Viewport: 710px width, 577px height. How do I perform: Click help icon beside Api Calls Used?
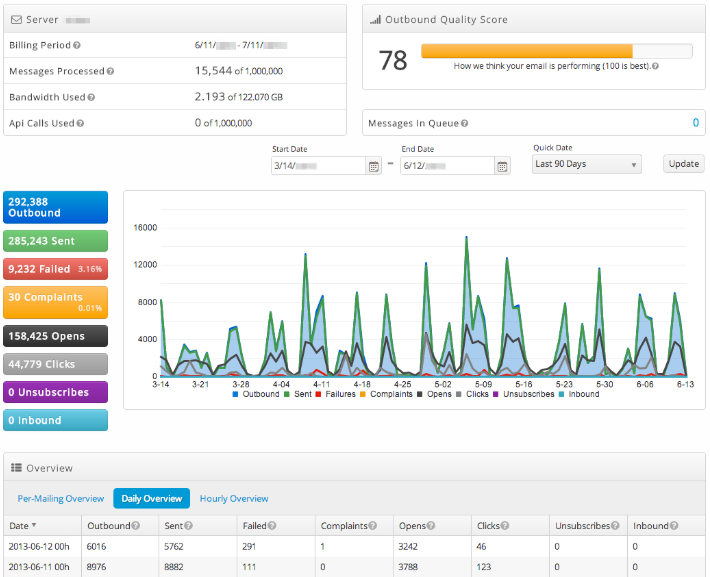coord(80,124)
